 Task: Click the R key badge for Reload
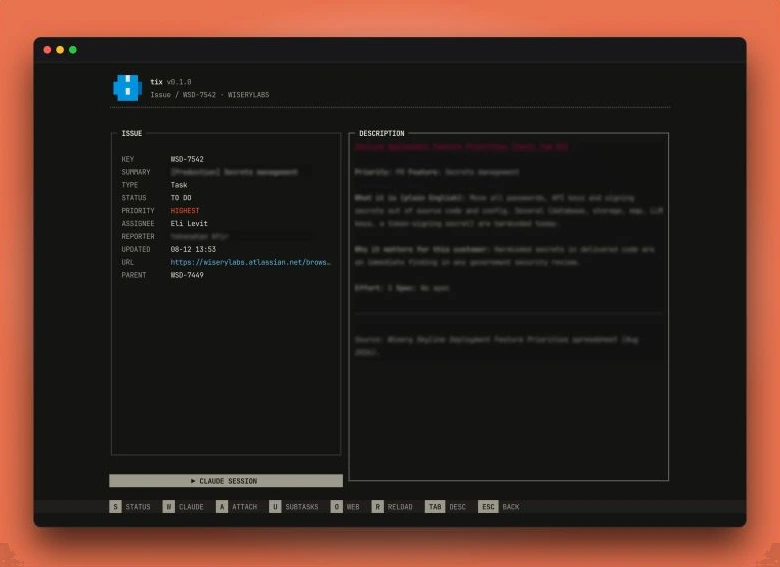pyautogui.click(x=378, y=507)
